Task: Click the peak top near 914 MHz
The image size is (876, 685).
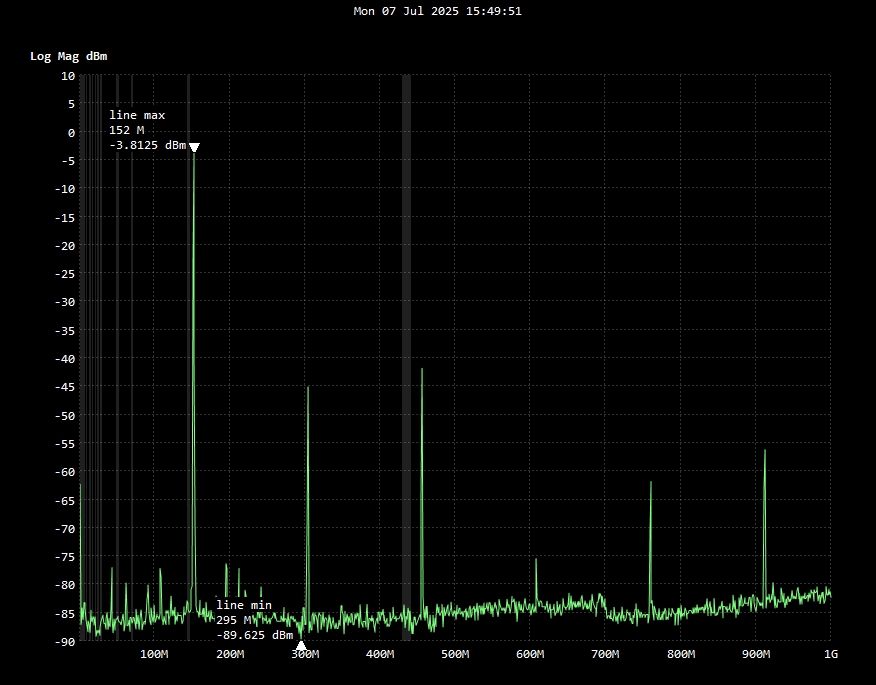Action: click(765, 451)
